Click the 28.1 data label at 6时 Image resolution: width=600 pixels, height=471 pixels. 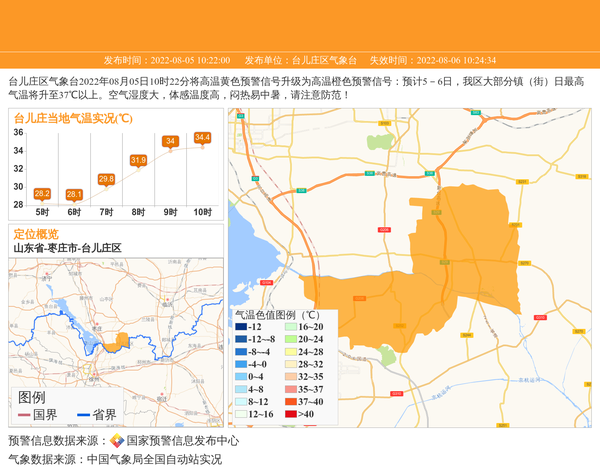pos(74,194)
